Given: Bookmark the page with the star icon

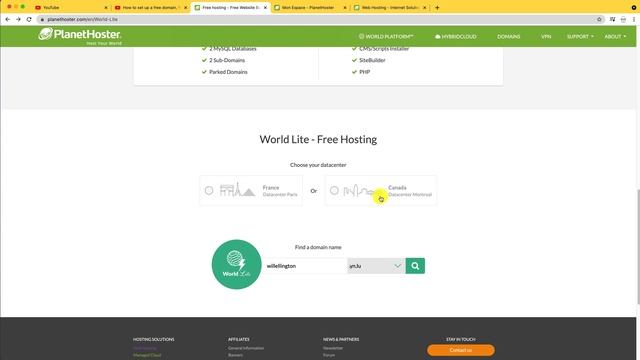Looking at the screenshot, I should (599, 19).
